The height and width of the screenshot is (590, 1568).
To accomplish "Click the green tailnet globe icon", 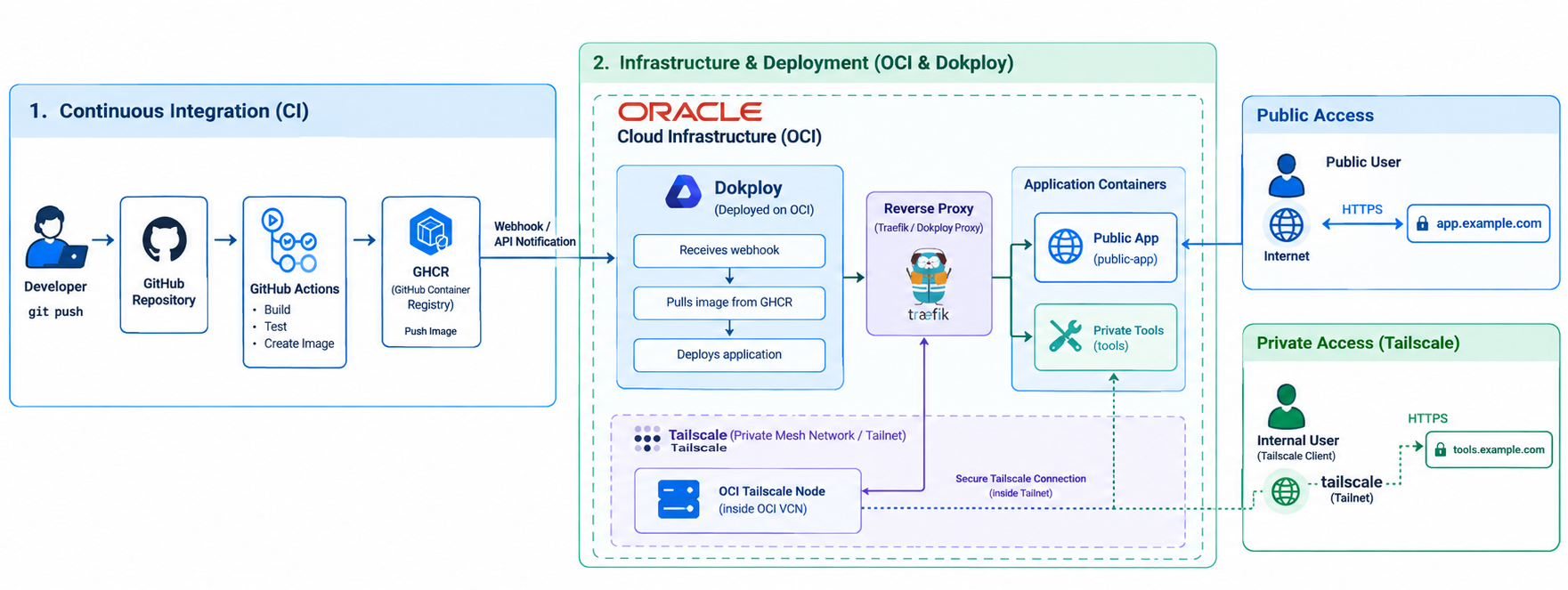I will point(1286,491).
